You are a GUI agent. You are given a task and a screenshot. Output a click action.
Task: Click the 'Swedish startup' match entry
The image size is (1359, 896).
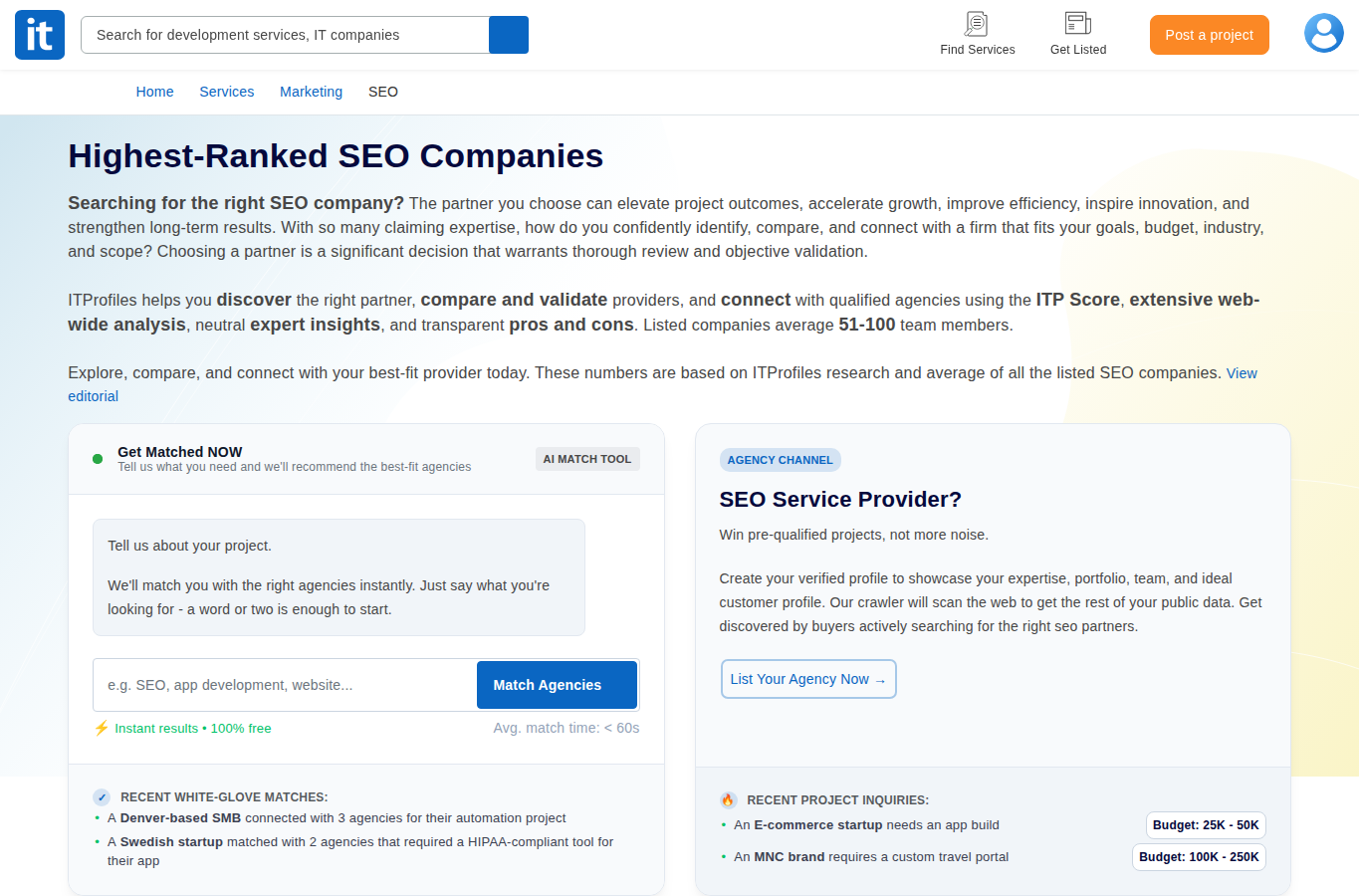point(360,851)
